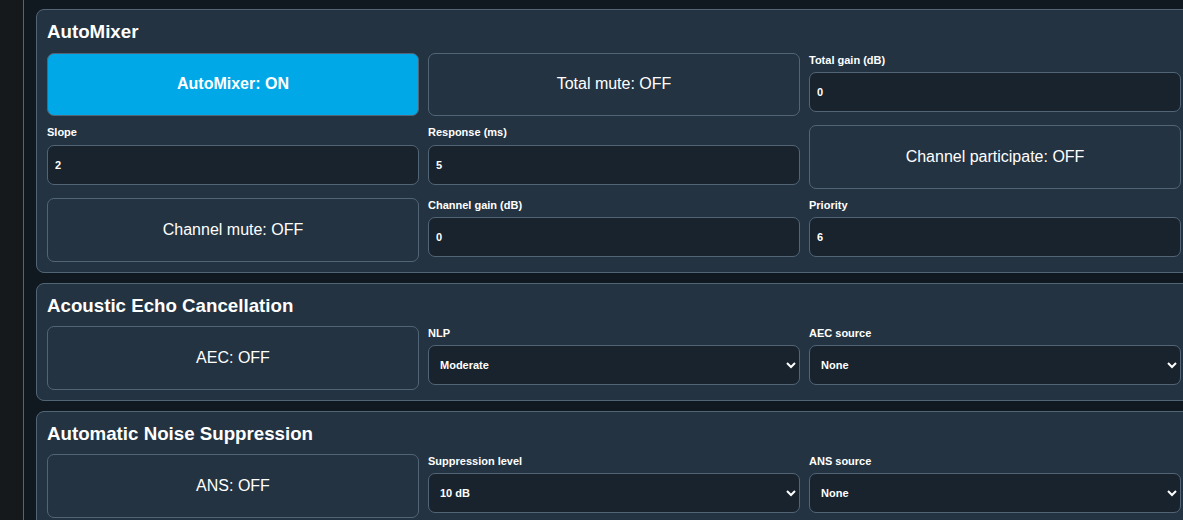Open the AEC source dropdown
Viewport: 1183px width, 520px height.
(x=994, y=365)
